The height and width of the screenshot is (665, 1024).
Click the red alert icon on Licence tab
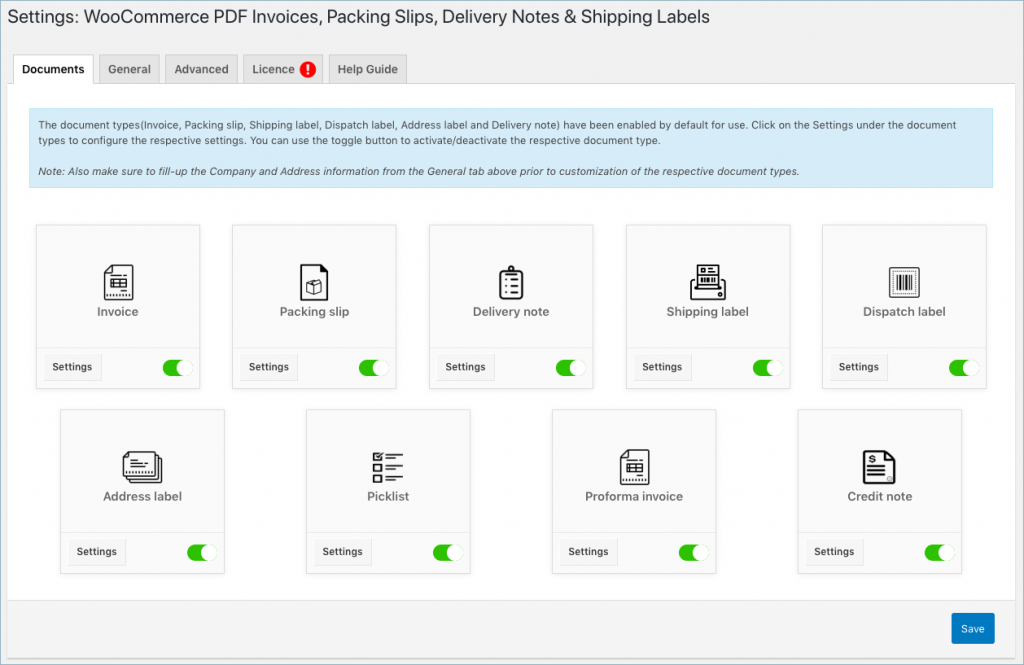coord(308,70)
